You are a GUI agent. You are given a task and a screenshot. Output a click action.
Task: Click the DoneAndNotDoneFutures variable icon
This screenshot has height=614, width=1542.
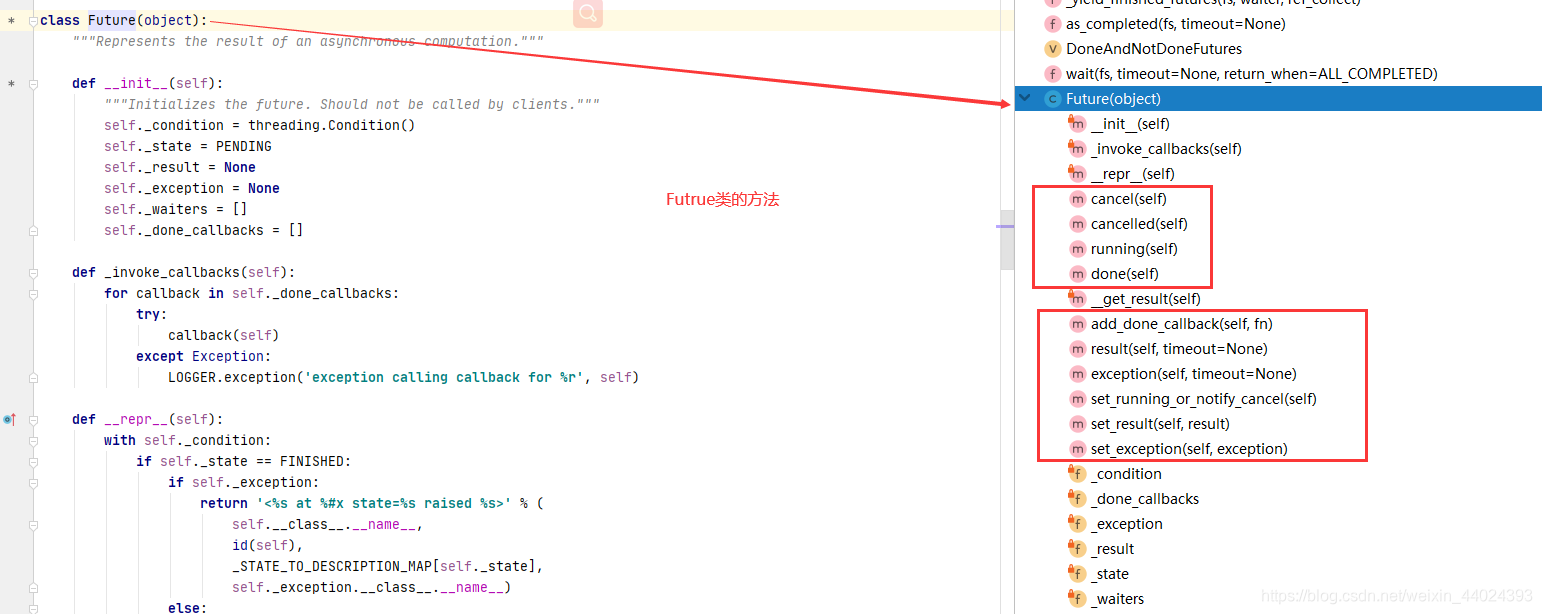[x=1052, y=49]
